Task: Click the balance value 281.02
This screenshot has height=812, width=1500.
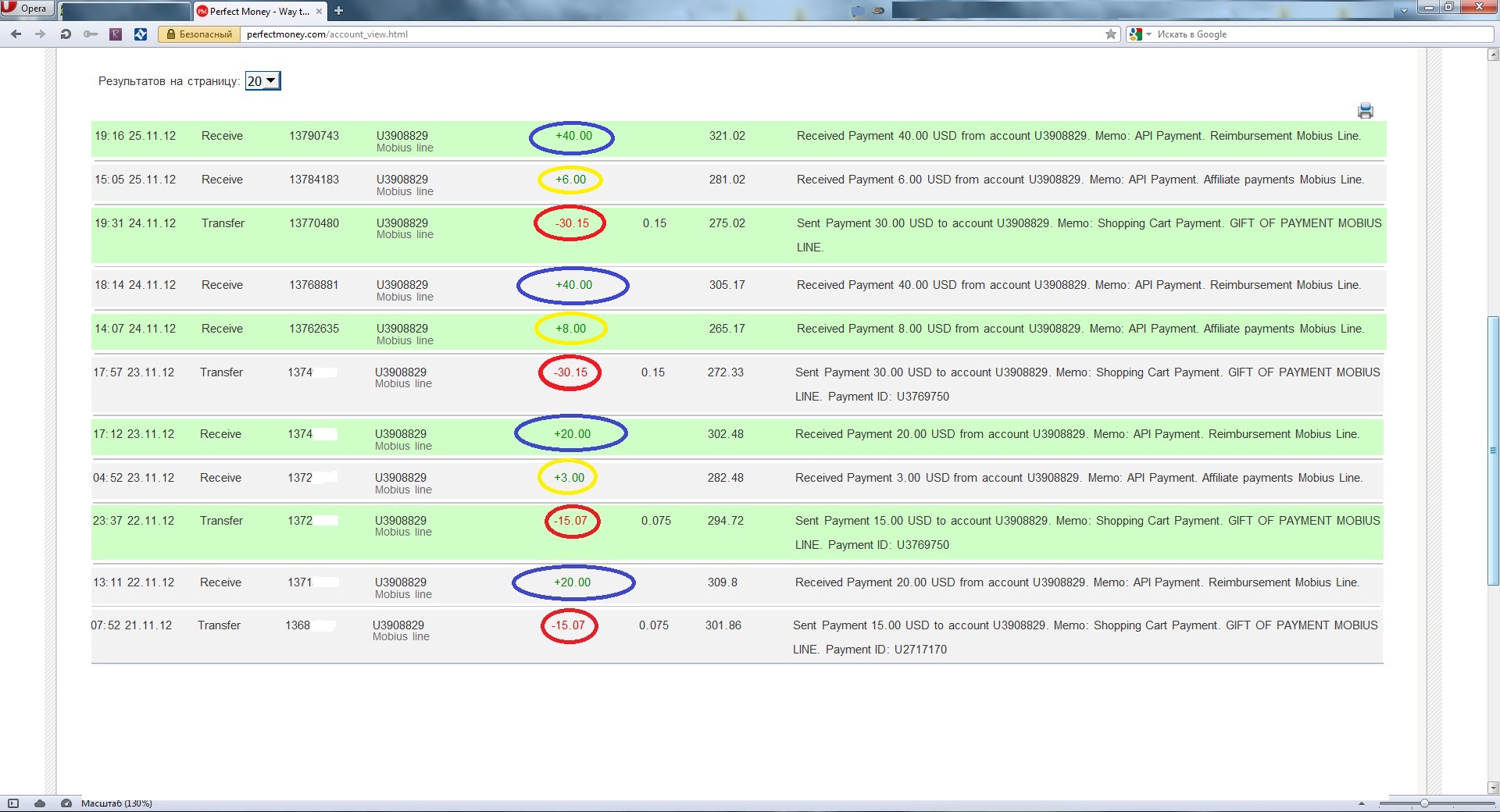Action: click(727, 180)
